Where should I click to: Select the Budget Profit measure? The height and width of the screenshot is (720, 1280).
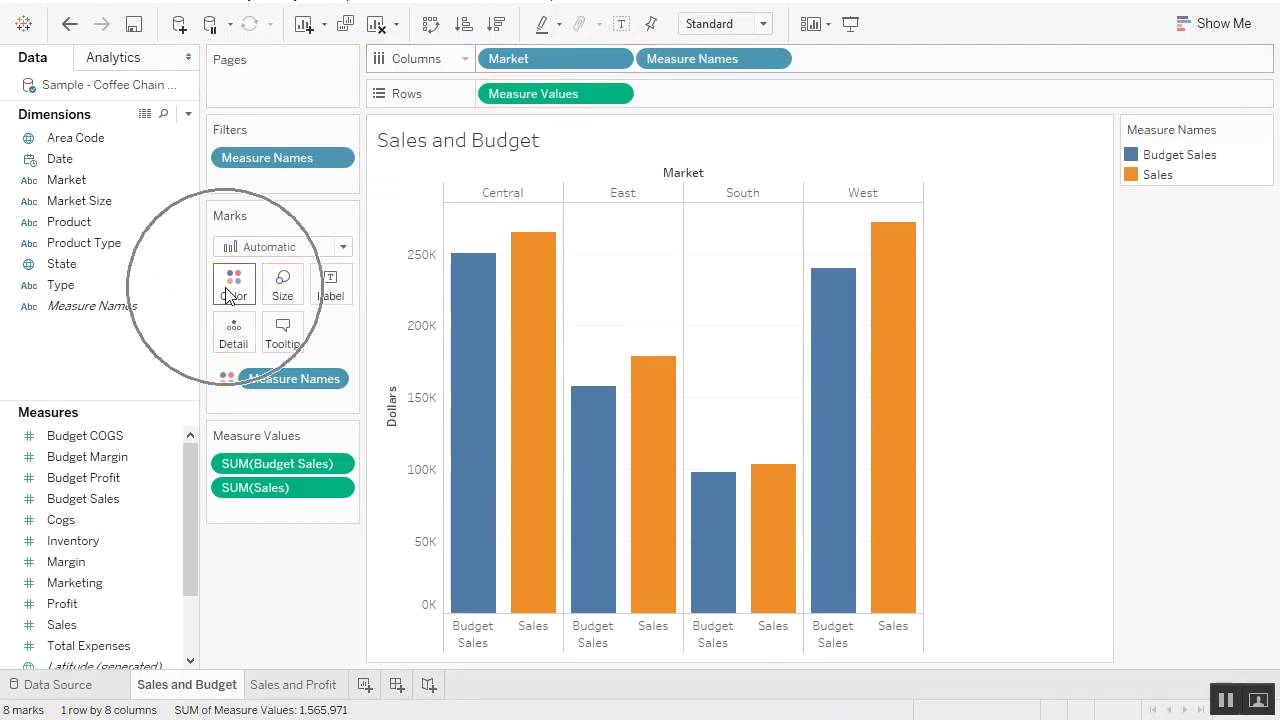tap(83, 478)
